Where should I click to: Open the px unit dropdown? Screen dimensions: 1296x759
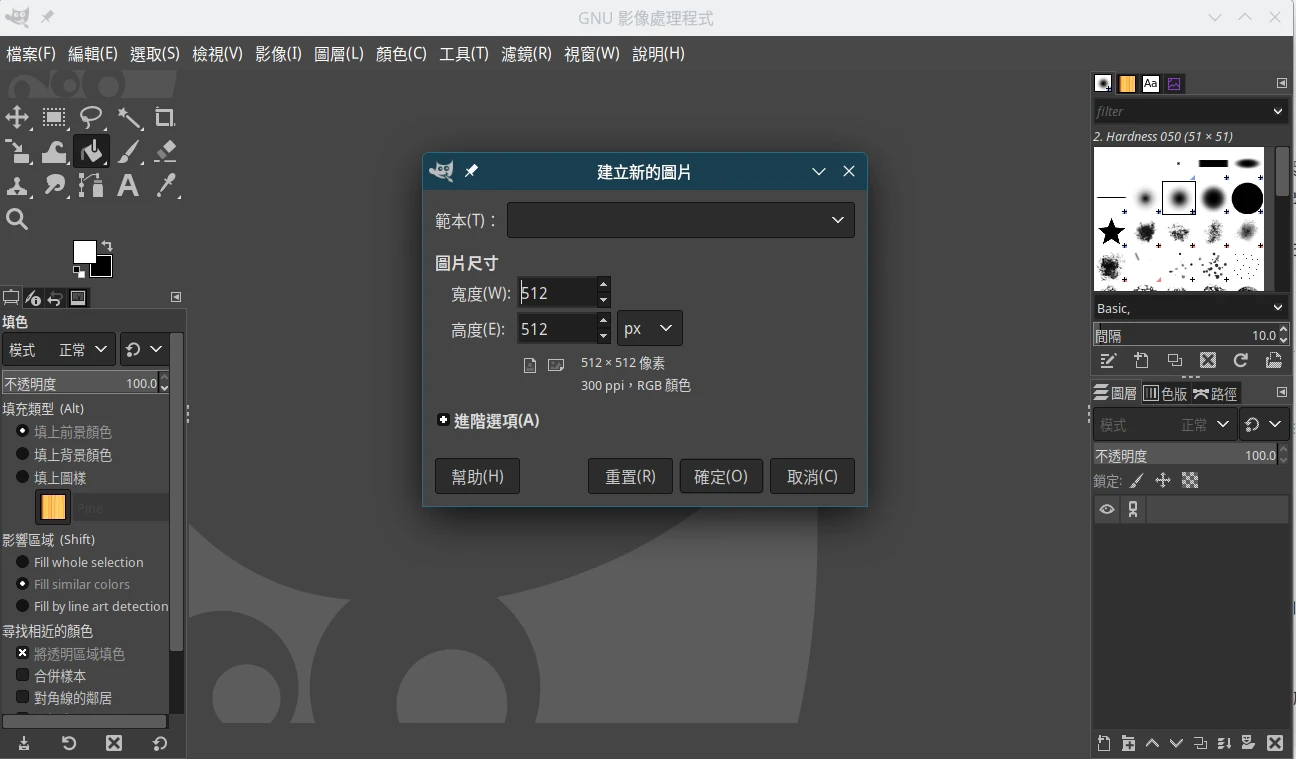tap(649, 328)
